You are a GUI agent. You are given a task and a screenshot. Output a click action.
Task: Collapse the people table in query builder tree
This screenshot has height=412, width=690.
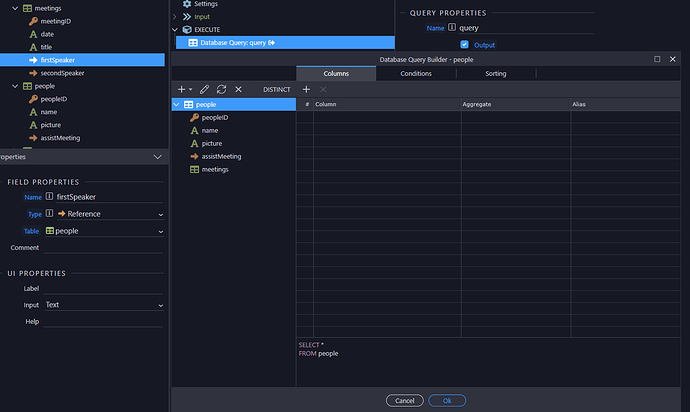tap(177, 104)
